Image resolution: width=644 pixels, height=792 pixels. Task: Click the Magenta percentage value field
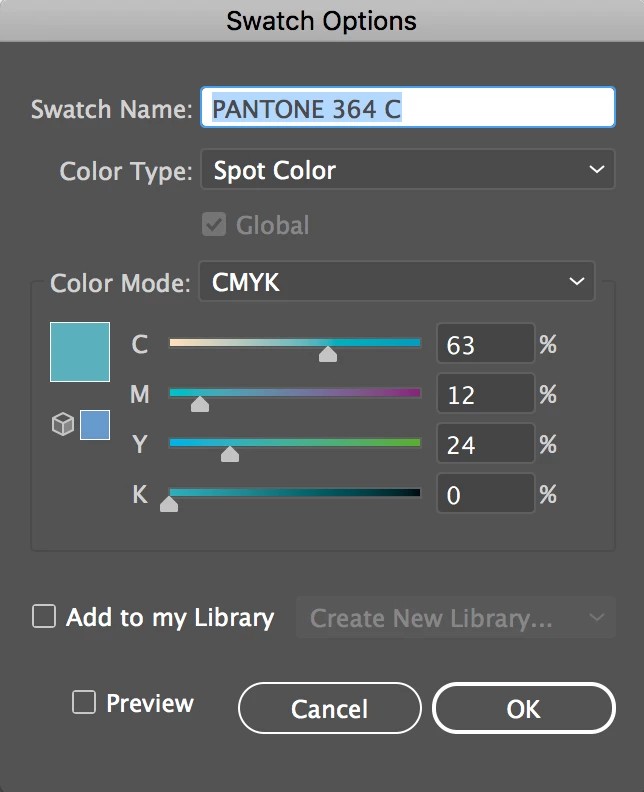(485, 395)
